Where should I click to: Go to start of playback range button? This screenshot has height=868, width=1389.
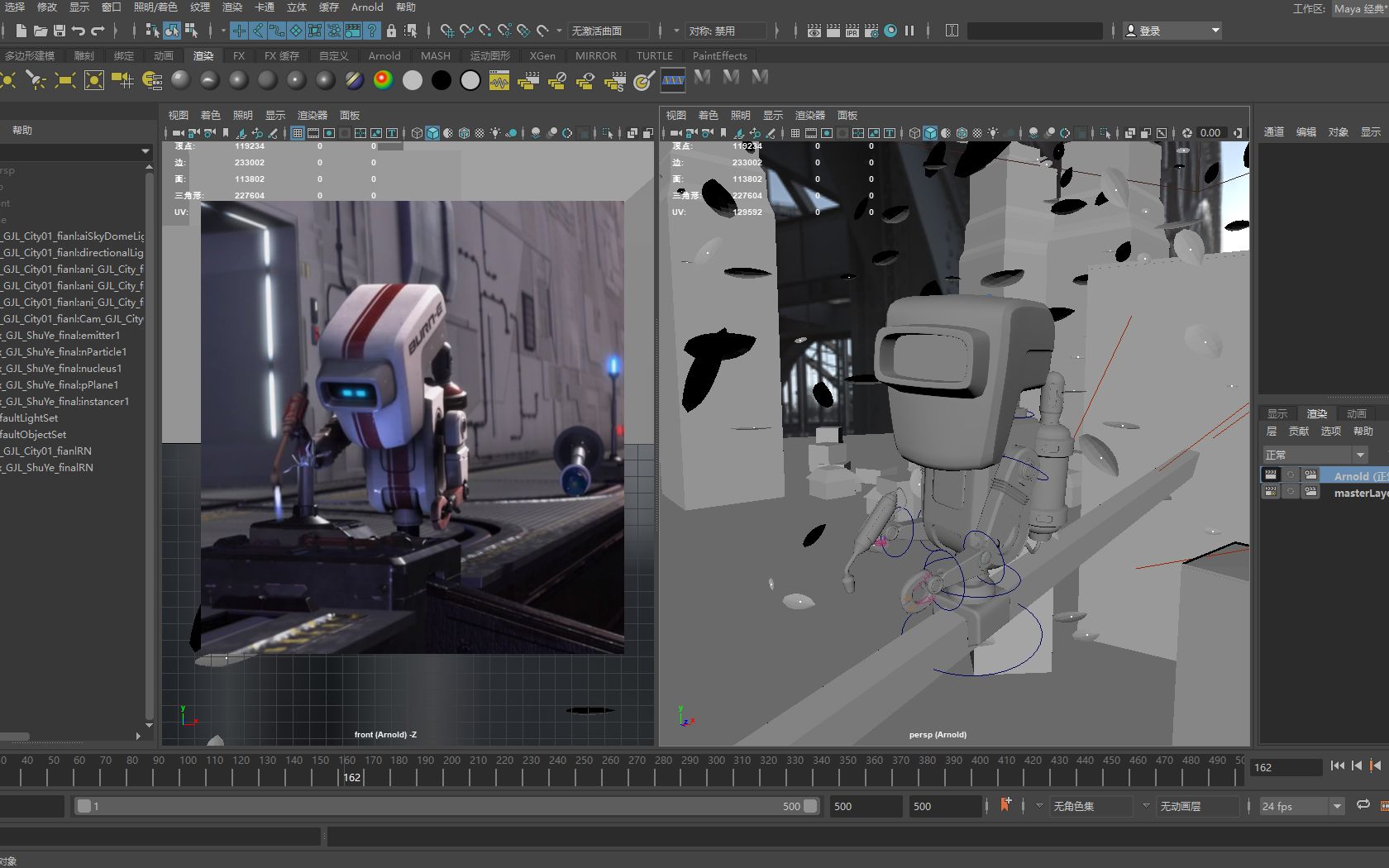[x=1338, y=765]
